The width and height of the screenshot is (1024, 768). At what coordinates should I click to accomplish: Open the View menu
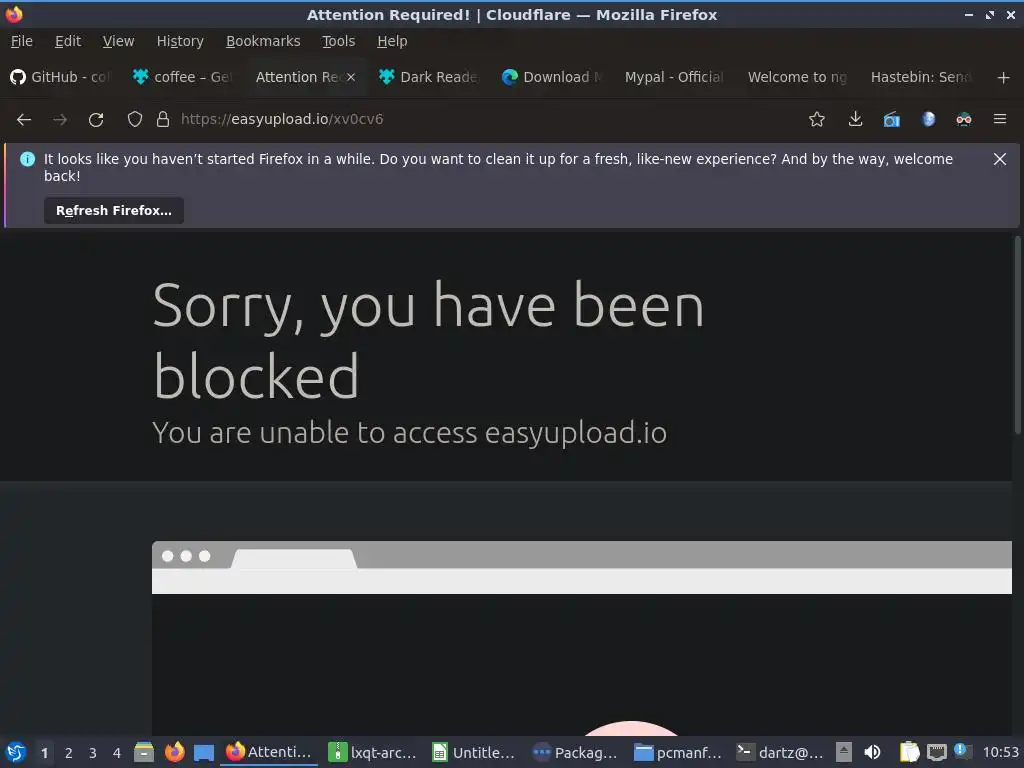(118, 41)
